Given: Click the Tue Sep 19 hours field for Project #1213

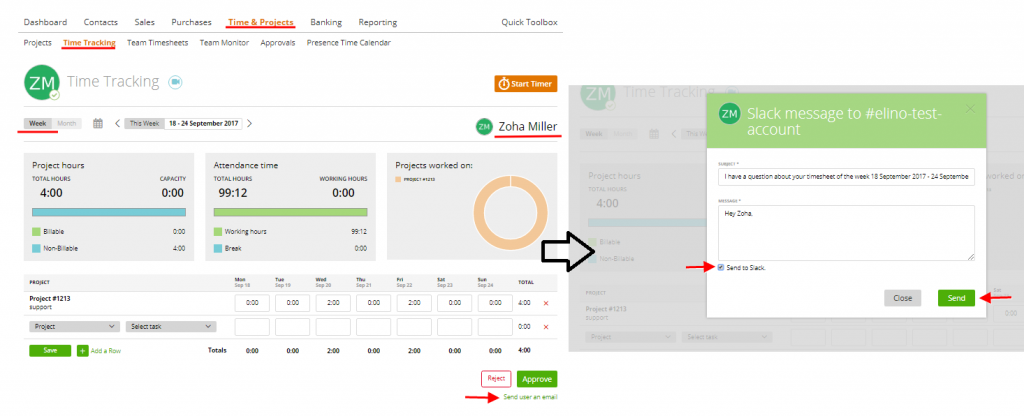Looking at the screenshot, I should tap(293, 303).
